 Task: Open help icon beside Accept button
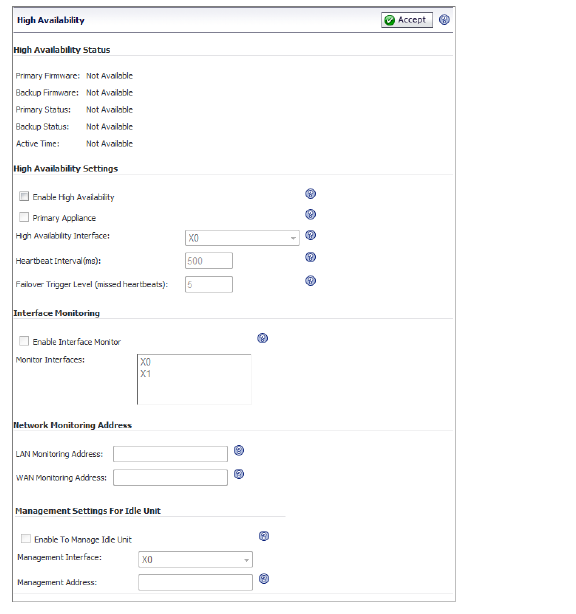pyautogui.click(x=444, y=20)
